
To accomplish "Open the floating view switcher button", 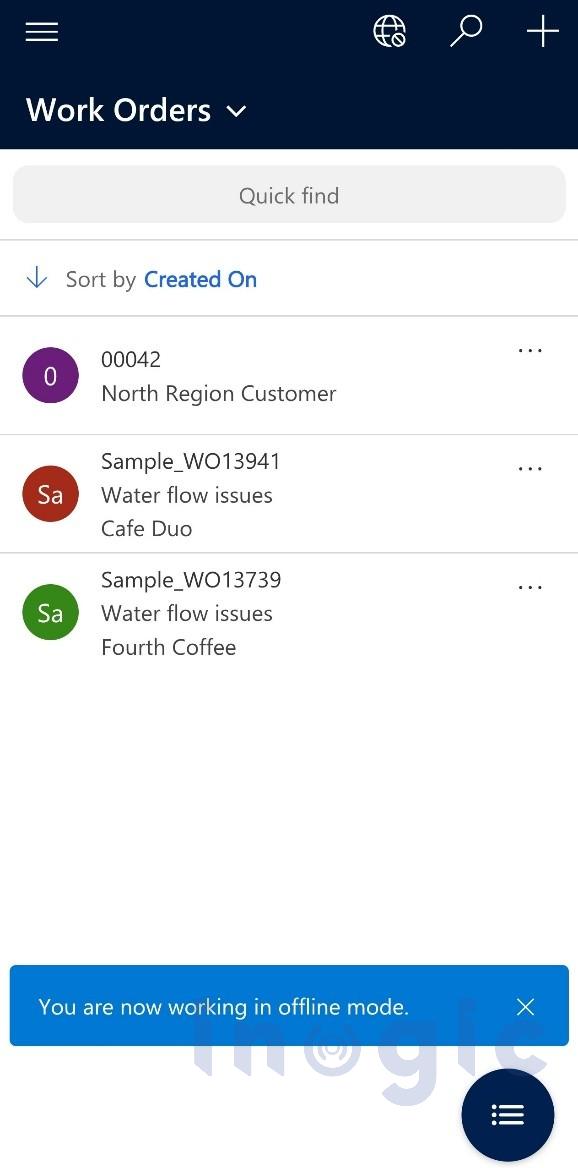I will pyautogui.click(x=507, y=1114).
